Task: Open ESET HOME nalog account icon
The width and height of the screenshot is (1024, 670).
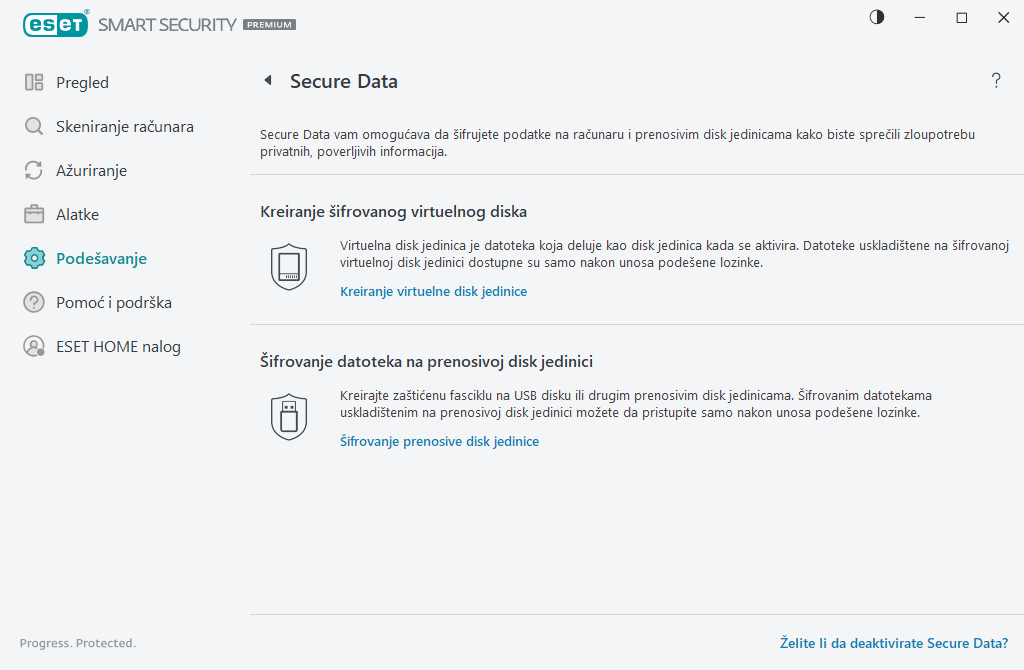Action: 32,346
